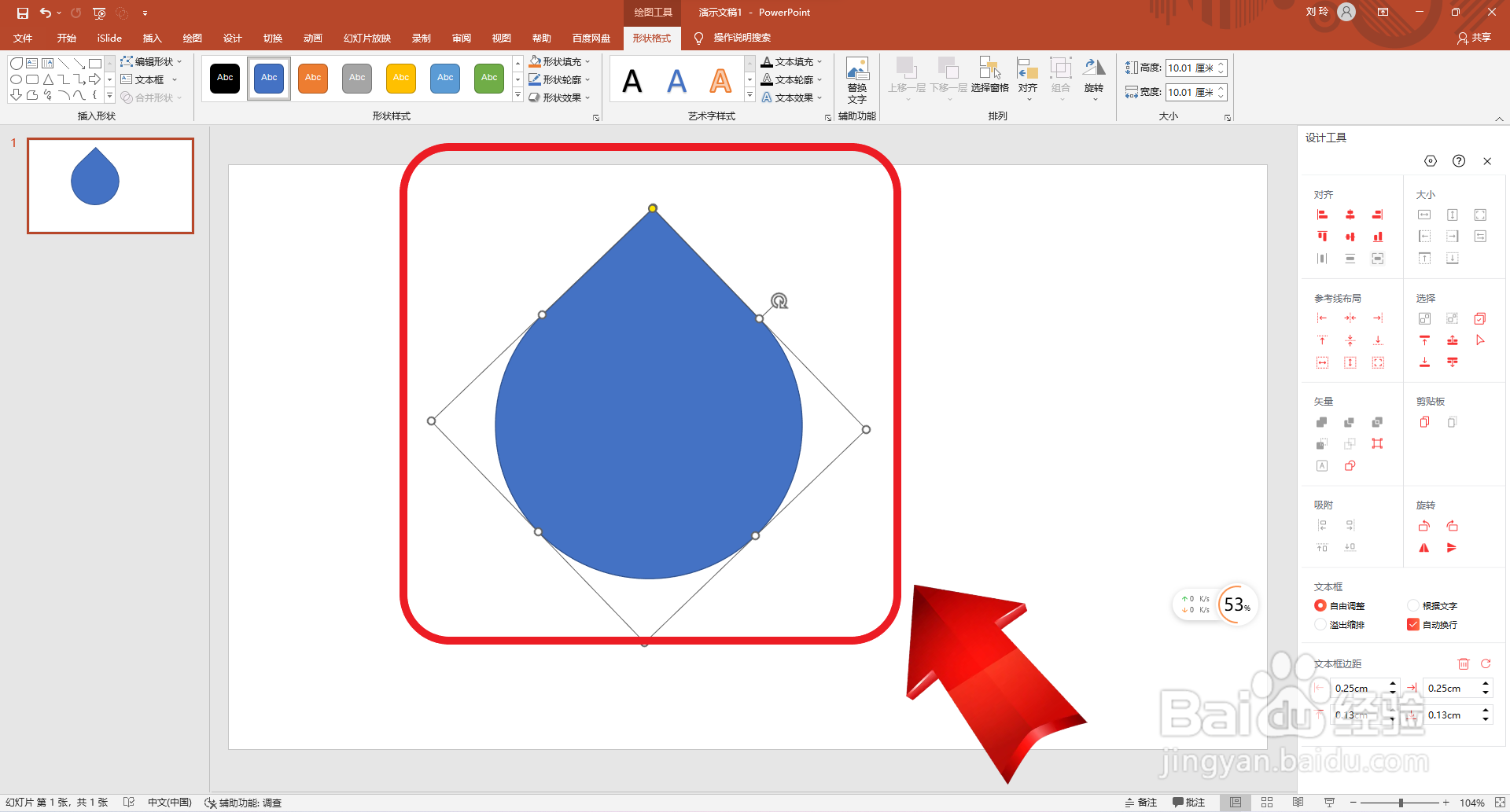Click the yellow adjustment handle on teardrop

tap(653, 208)
